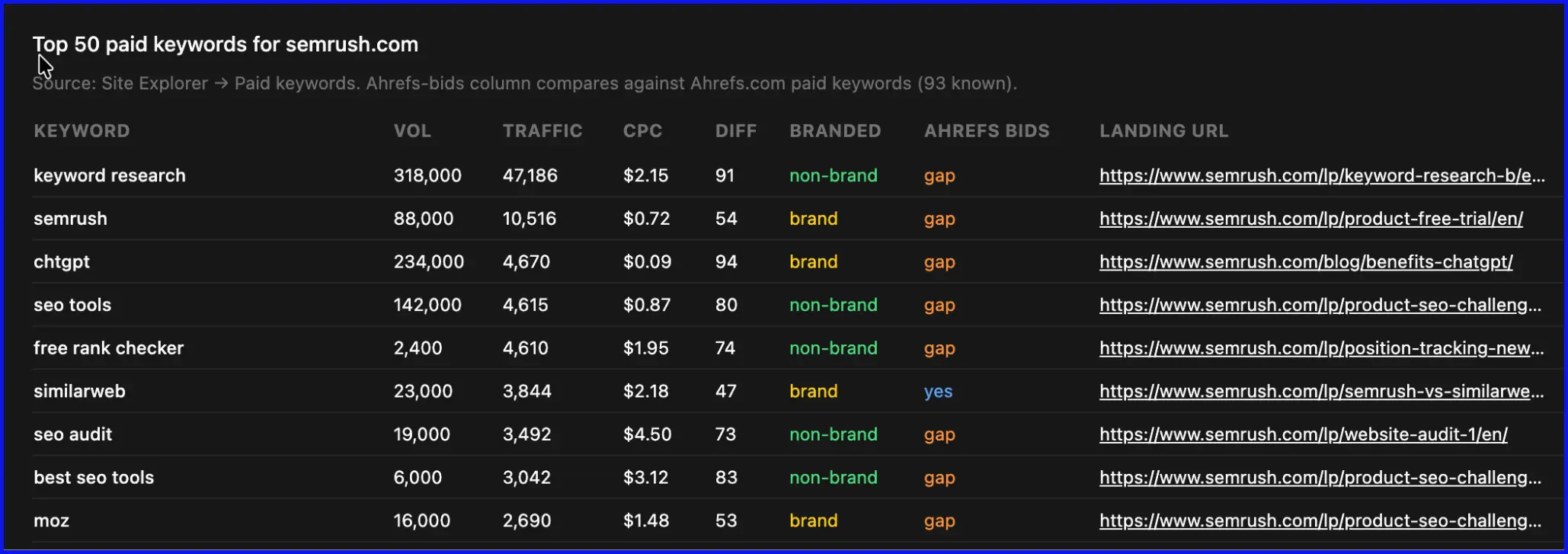
Task: Click the 'free rank checker' keyword
Action: tap(109, 348)
